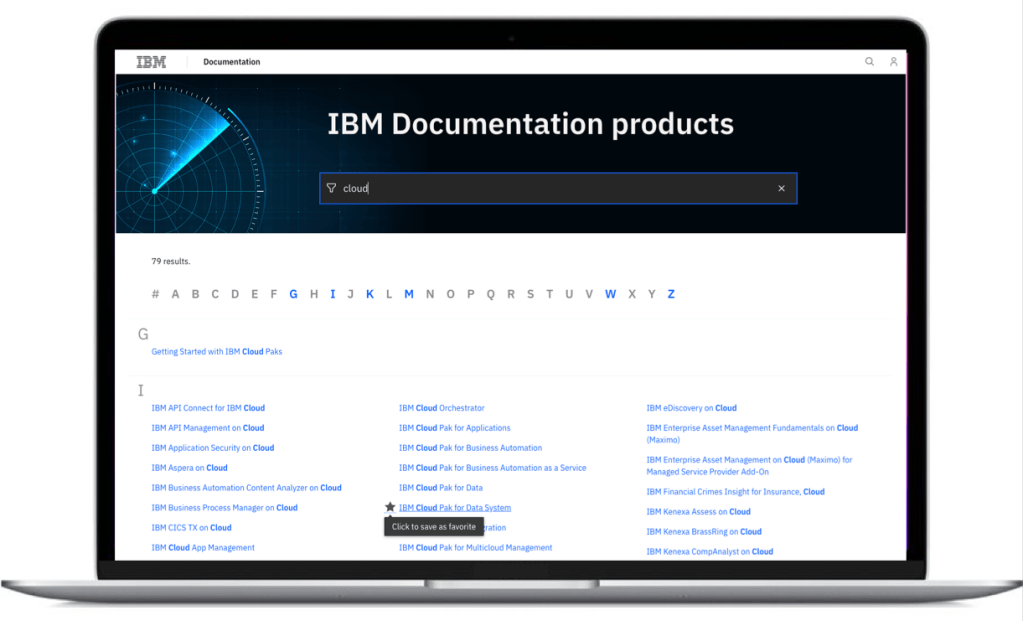Open IBM eDiscovery on Cloud link
The height and width of the screenshot is (621, 1023).
click(x=691, y=408)
